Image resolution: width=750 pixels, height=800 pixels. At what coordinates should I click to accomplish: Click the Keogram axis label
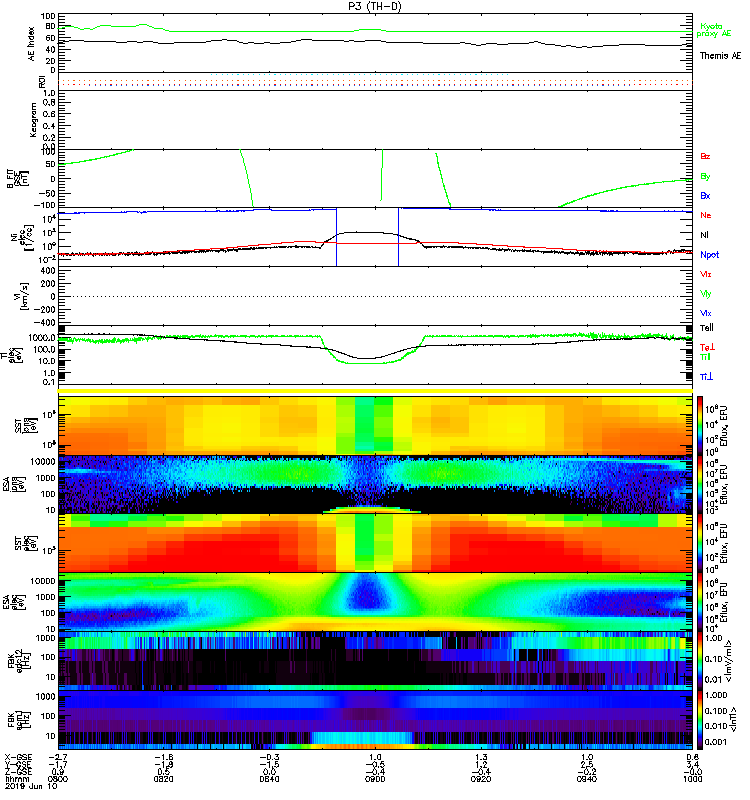pyautogui.click(x=33, y=119)
